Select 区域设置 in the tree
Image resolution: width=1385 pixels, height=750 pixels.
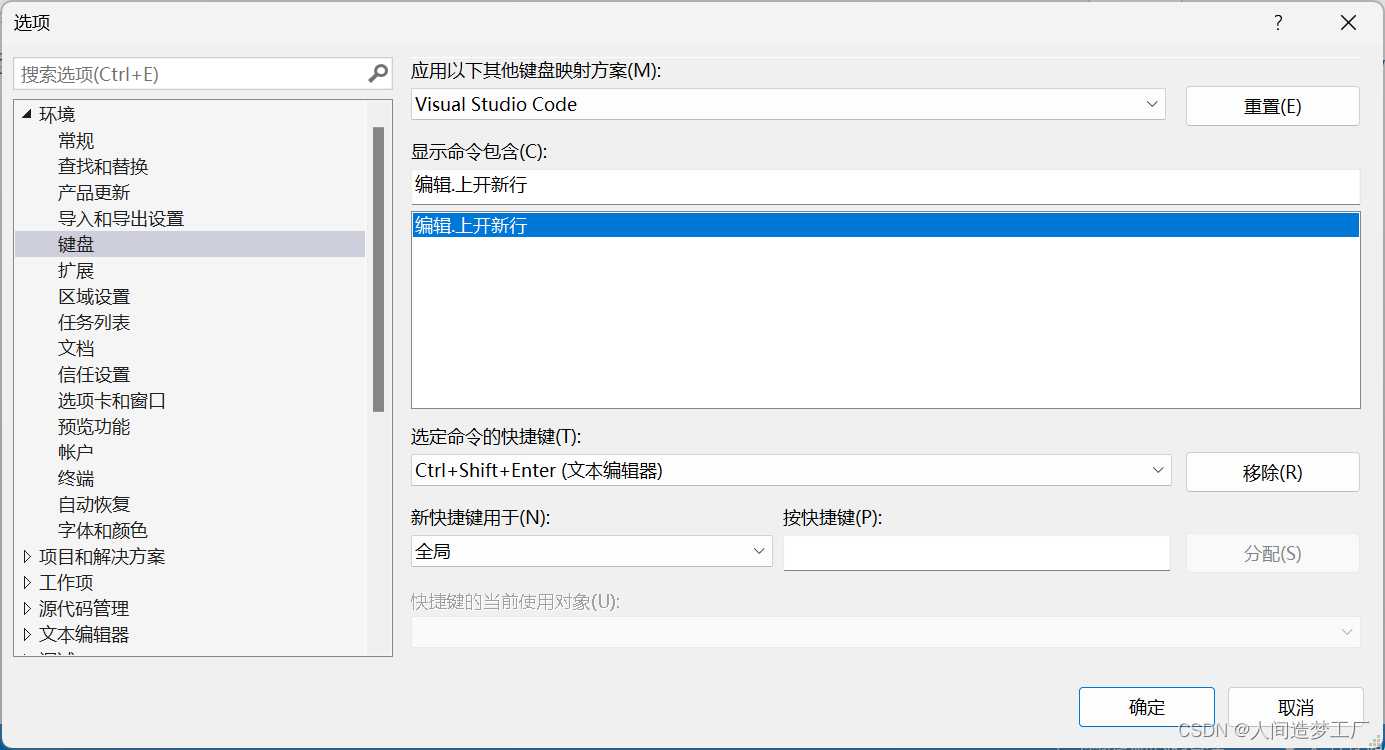click(x=94, y=297)
